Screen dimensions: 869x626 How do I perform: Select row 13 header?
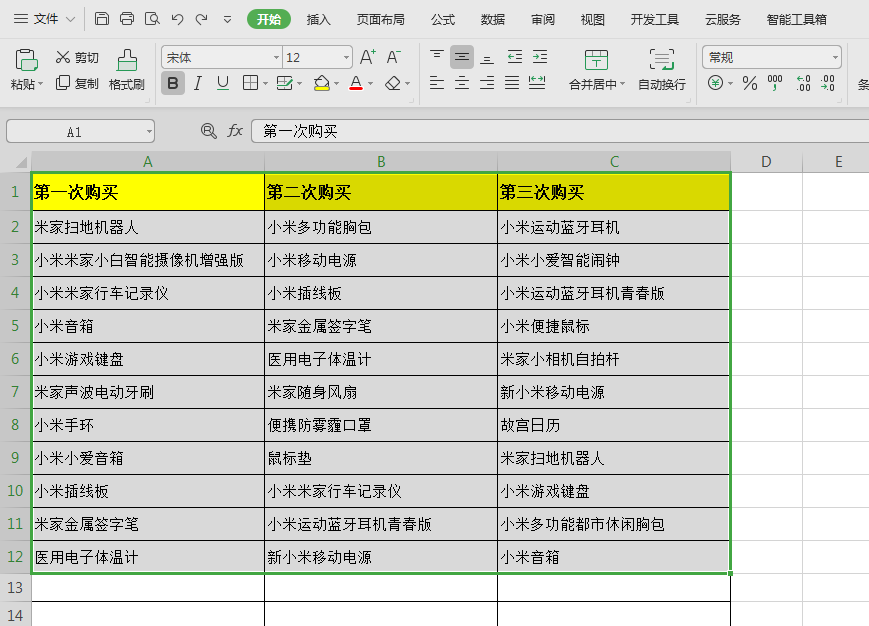[15, 587]
